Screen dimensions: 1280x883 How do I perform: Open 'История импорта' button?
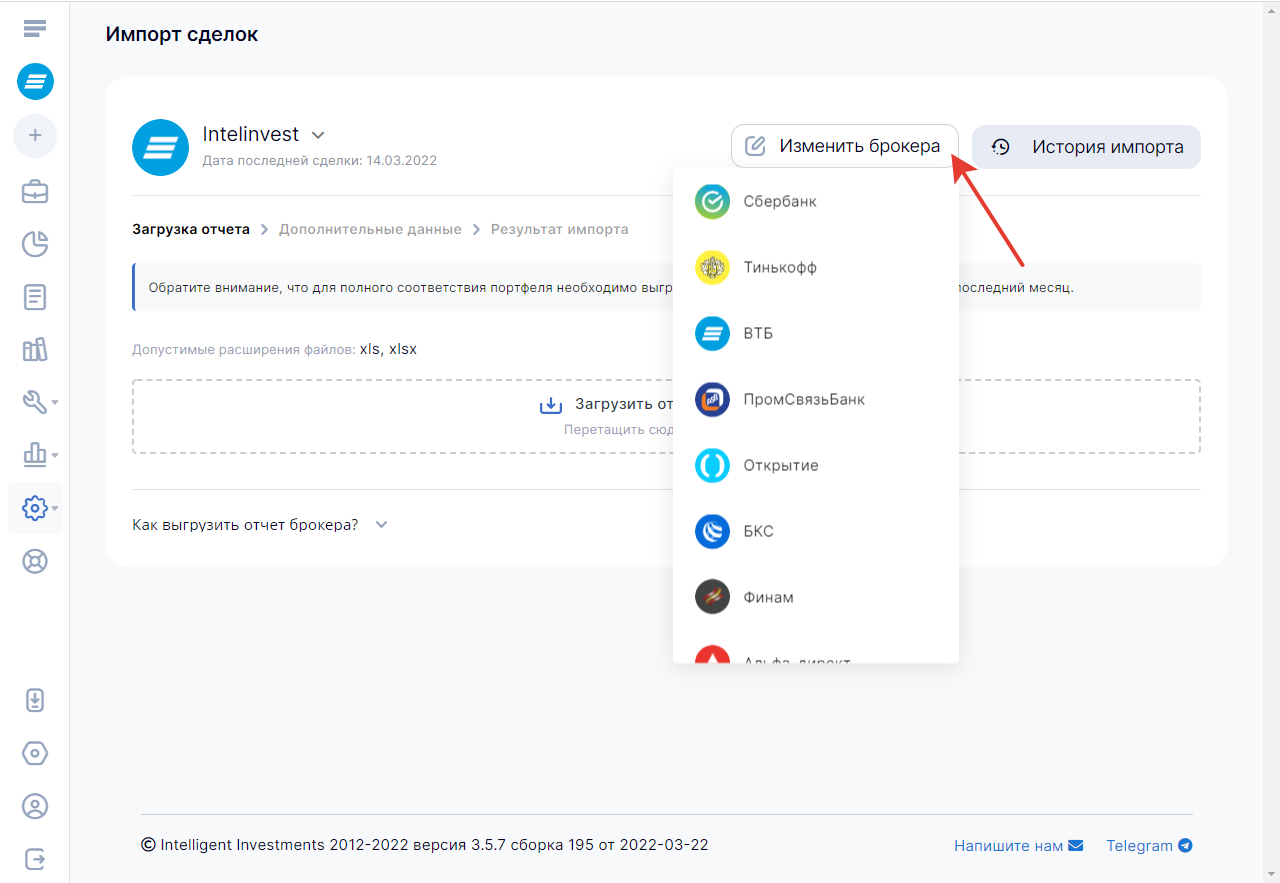coord(1086,147)
